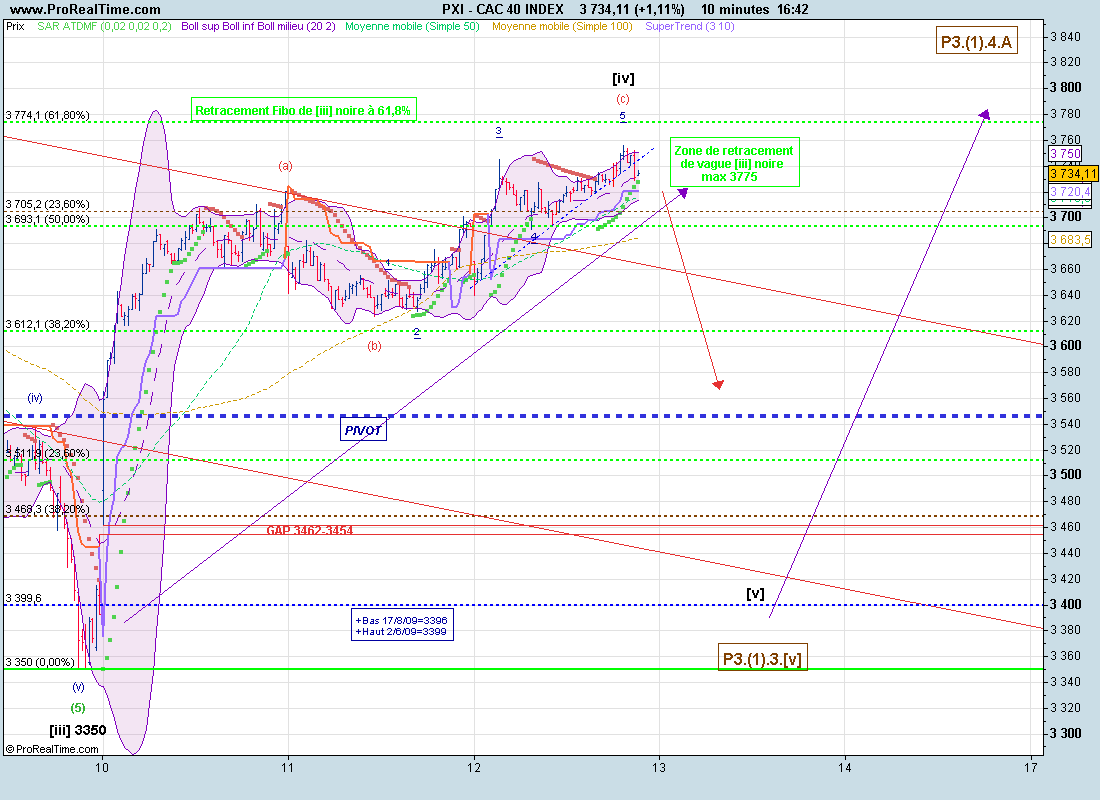Click the Retracement Fibo de [iii] noire annotation
The image size is (1100, 800).
click(304, 109)
